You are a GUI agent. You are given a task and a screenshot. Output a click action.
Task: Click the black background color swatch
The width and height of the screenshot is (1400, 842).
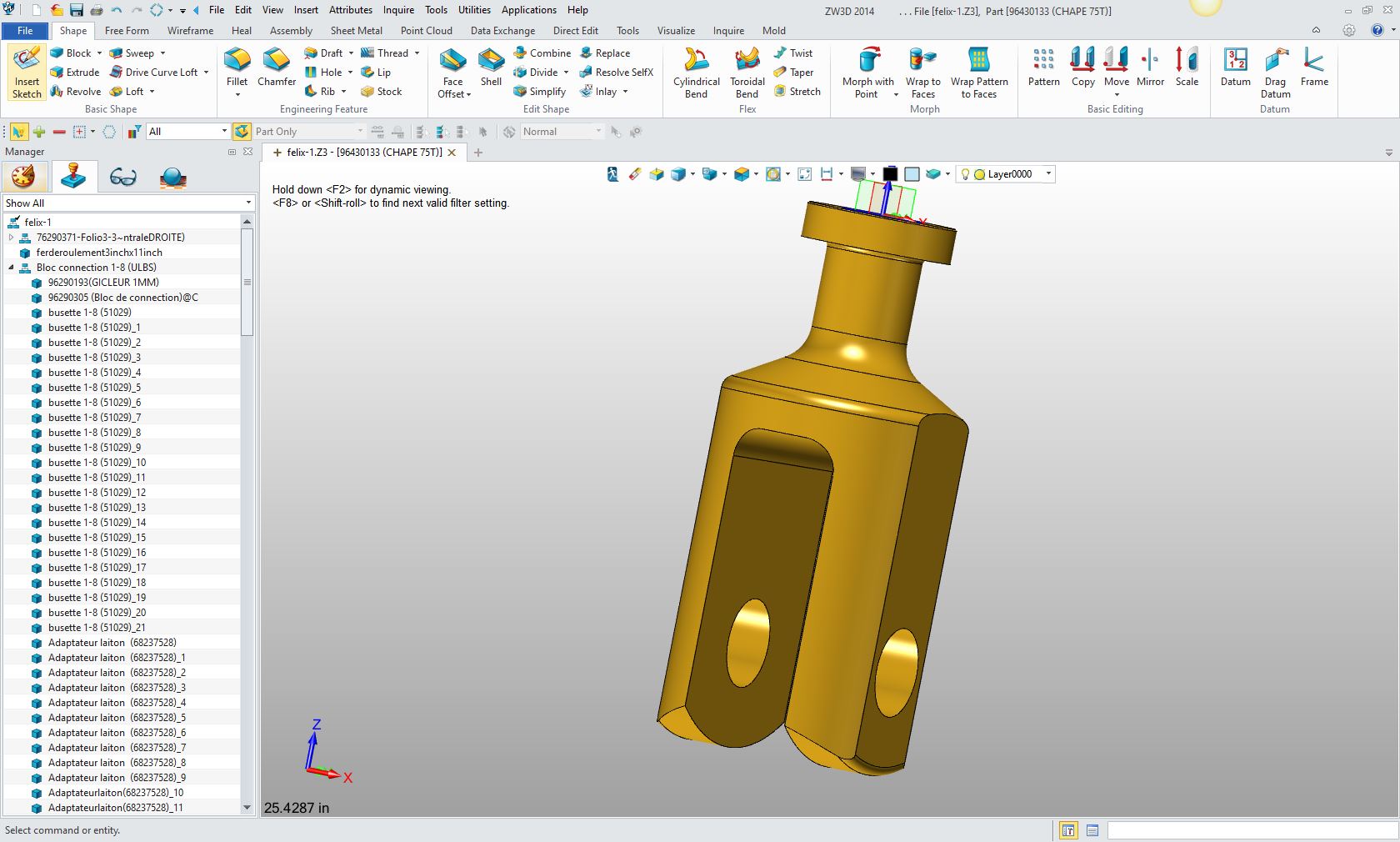[x=890, y=174]
